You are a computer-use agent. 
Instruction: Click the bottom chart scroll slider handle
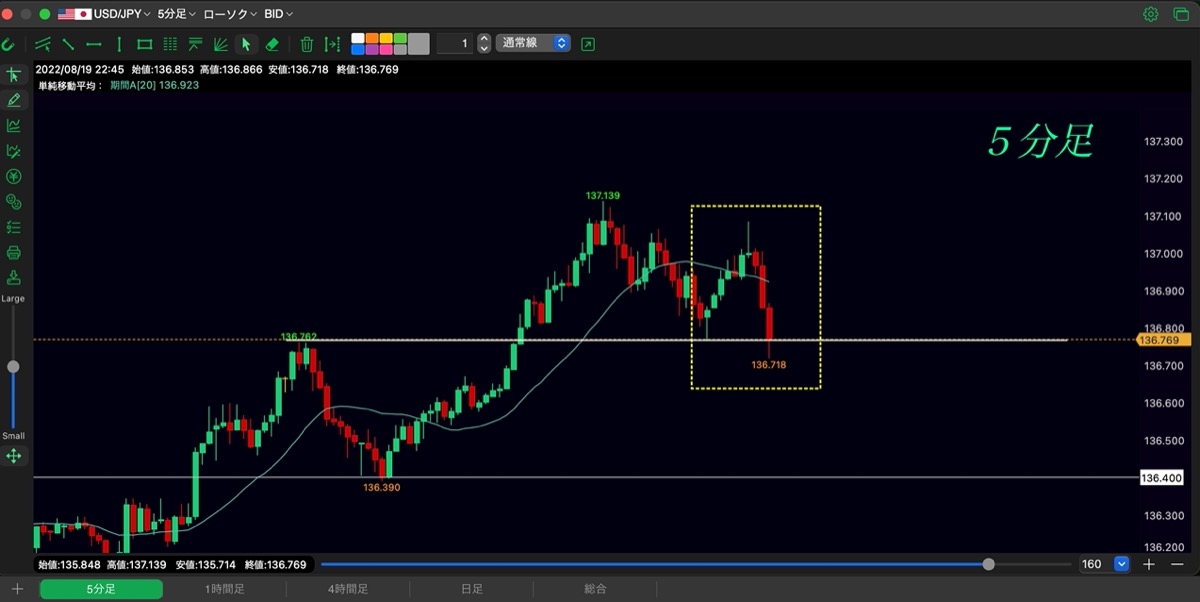tap(989, 564)
